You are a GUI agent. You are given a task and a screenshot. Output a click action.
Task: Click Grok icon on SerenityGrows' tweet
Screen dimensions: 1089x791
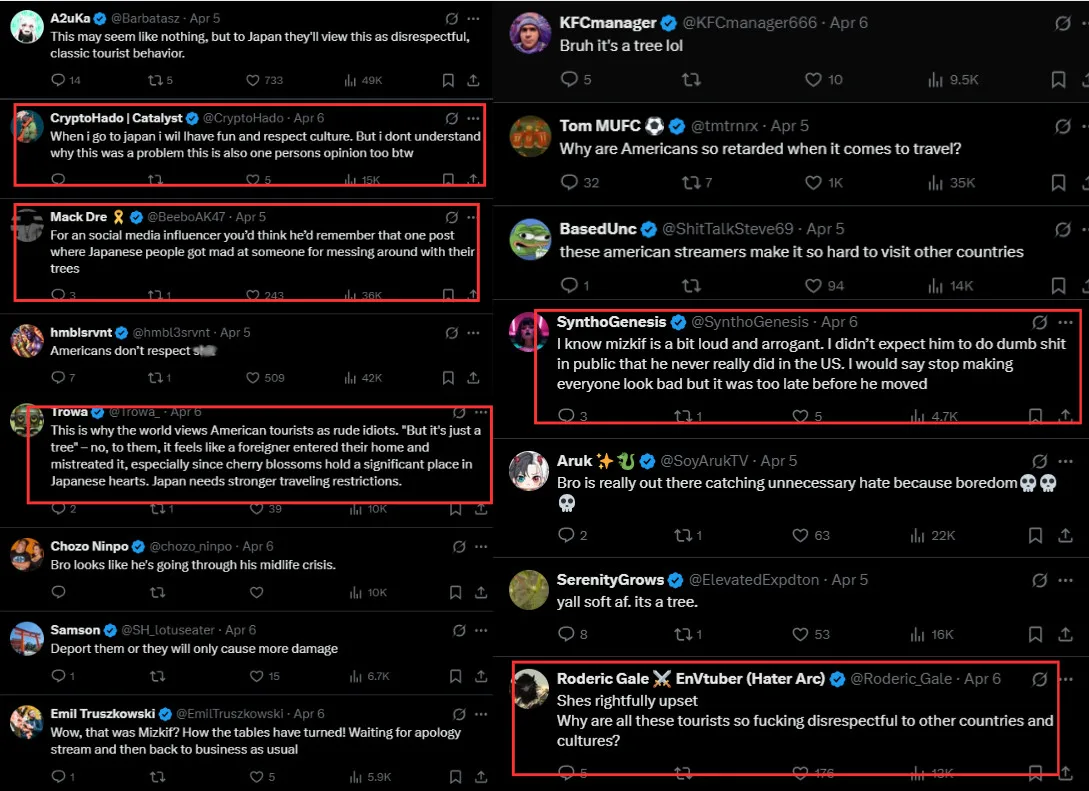[x=1039, y=580]
